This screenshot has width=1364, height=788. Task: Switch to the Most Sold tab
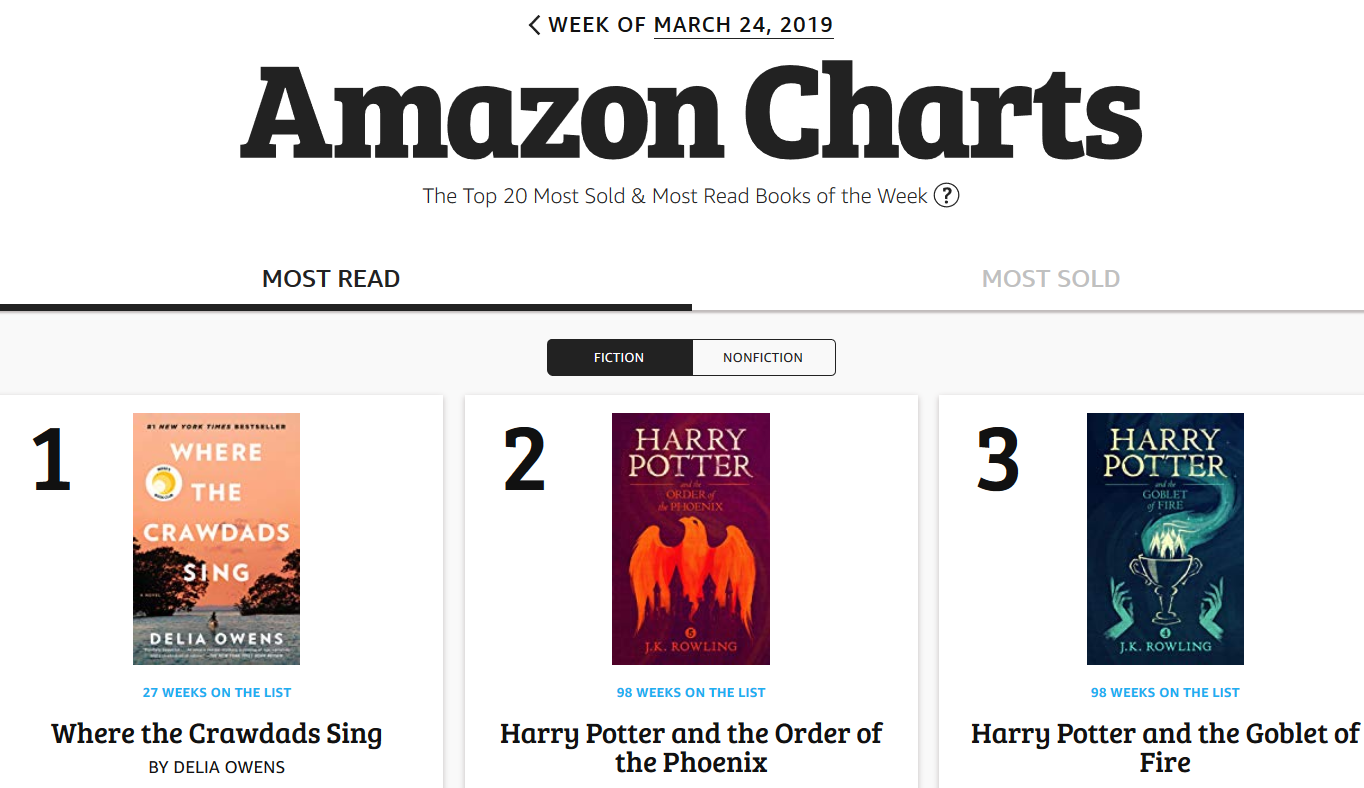click(x=1051, y=279)
